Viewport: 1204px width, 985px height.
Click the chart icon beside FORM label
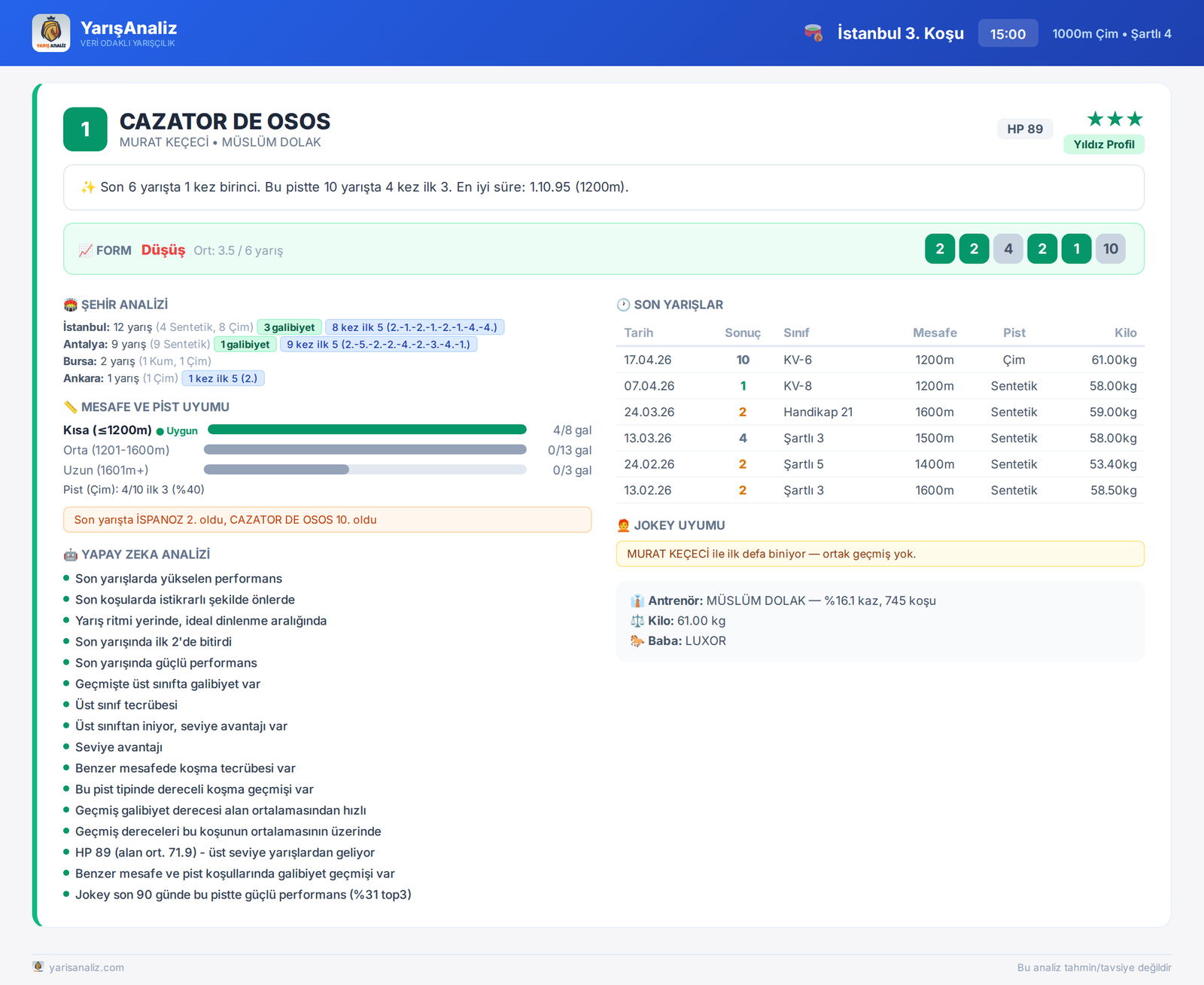[x=86, y=251]
